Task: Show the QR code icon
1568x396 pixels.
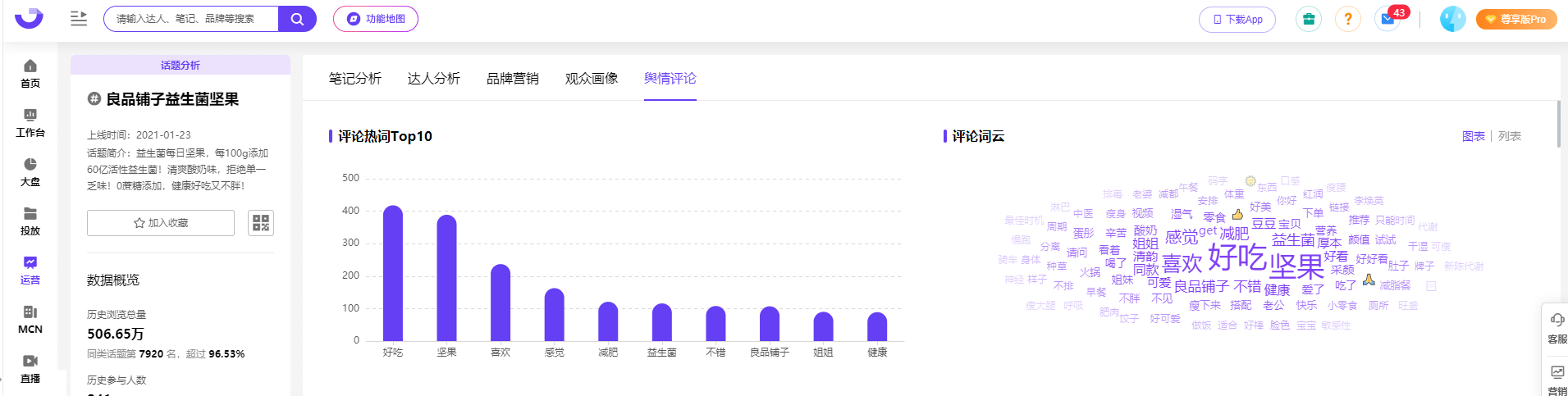Action: tap(261, 223)
